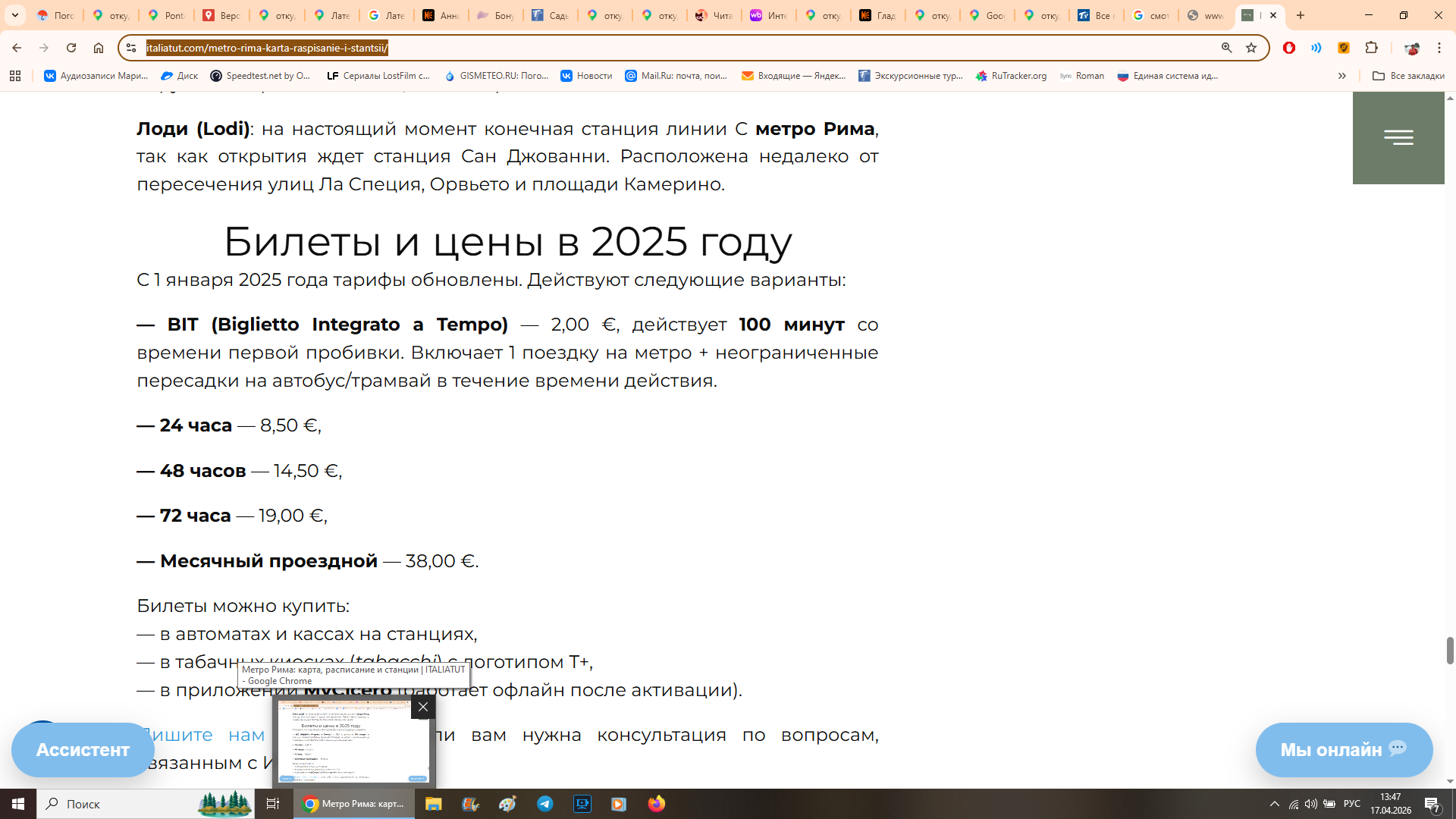Screen dimensions: 1456x819
Task: Launch Firefox from the taskbar
Action: pyautogui.click(x=657, y=804)
